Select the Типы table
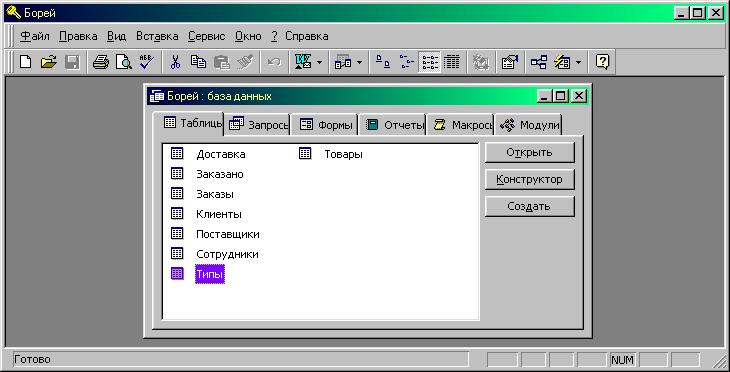The width and height of the screenshot is (730, 372). (210, 274)
